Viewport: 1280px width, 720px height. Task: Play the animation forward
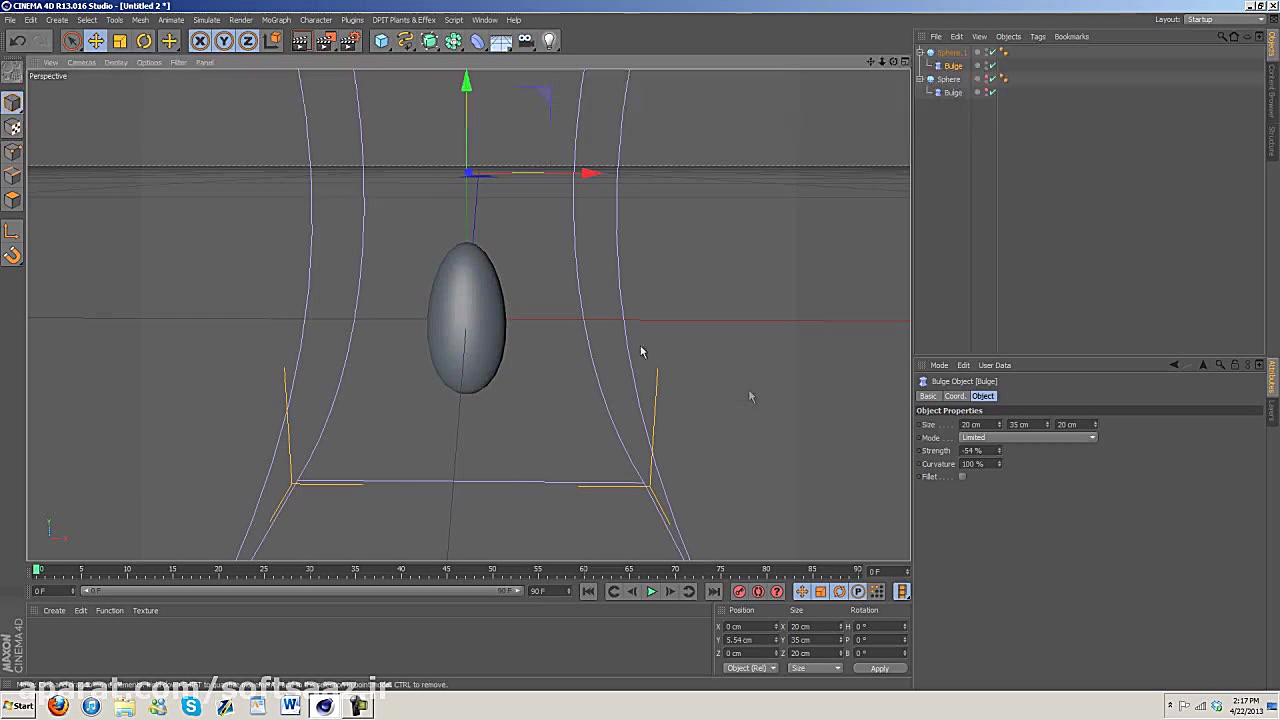tap(651, 592)
